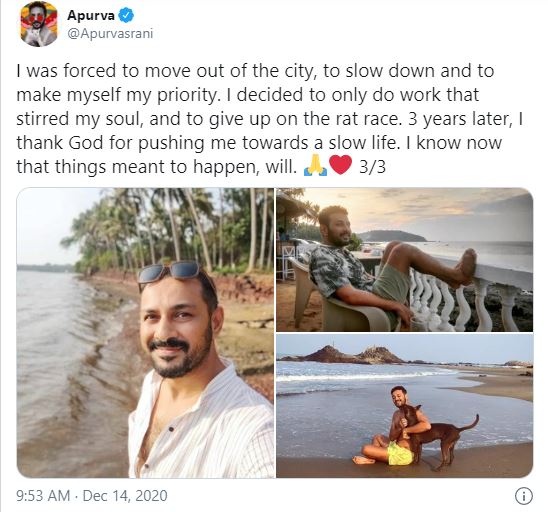
Task: Open the photo with the brown dog
Action: pyautogui.click(x=405, y=406)
